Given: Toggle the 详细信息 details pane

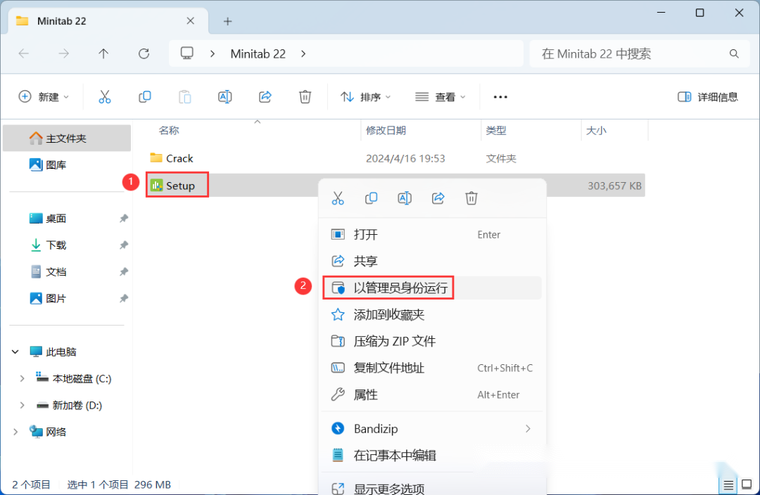Looking at the screenshot, I should point(708,97).
